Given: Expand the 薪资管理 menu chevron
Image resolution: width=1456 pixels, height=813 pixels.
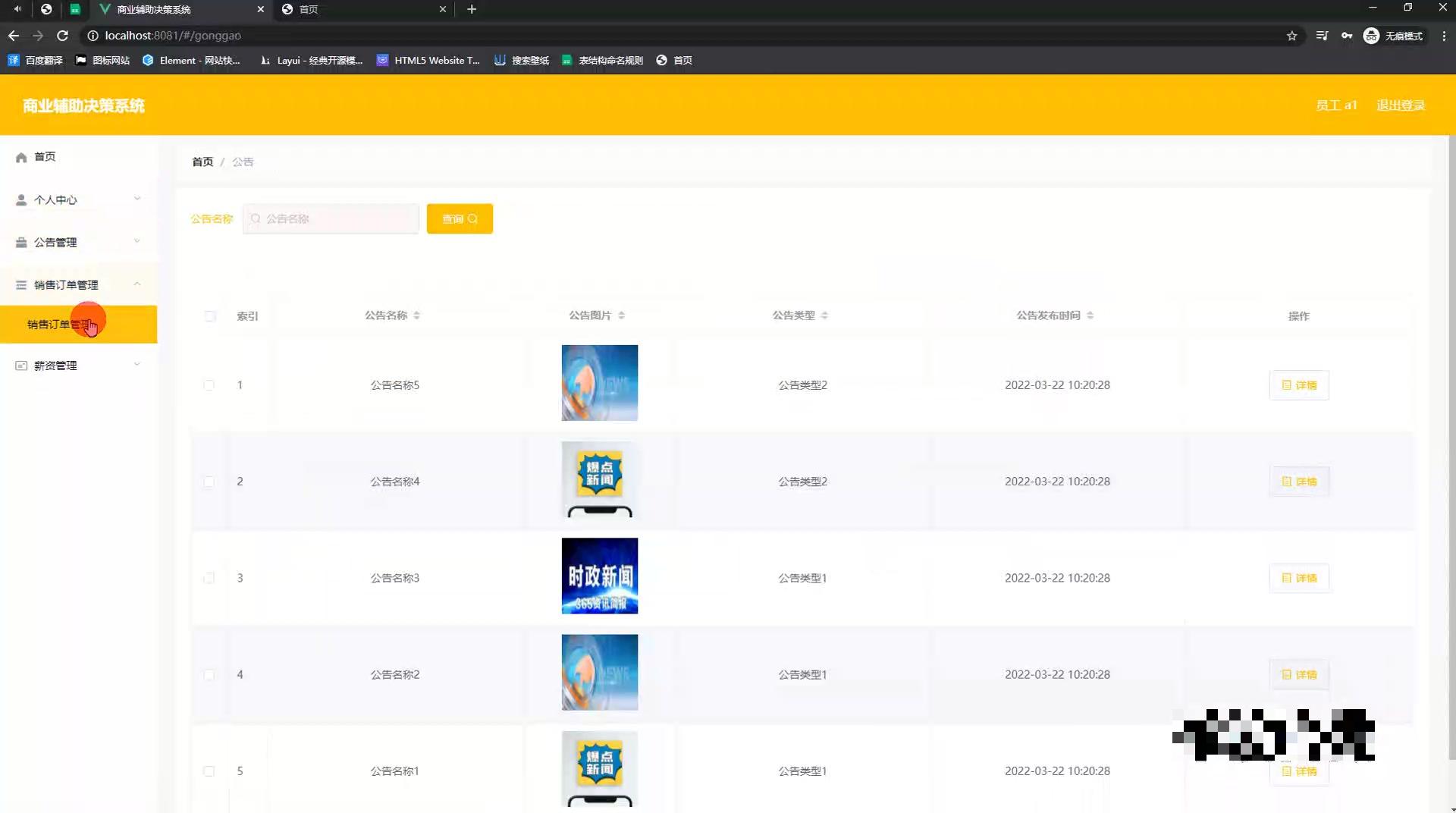Looking at the screenshot, I should click(137, 364).
